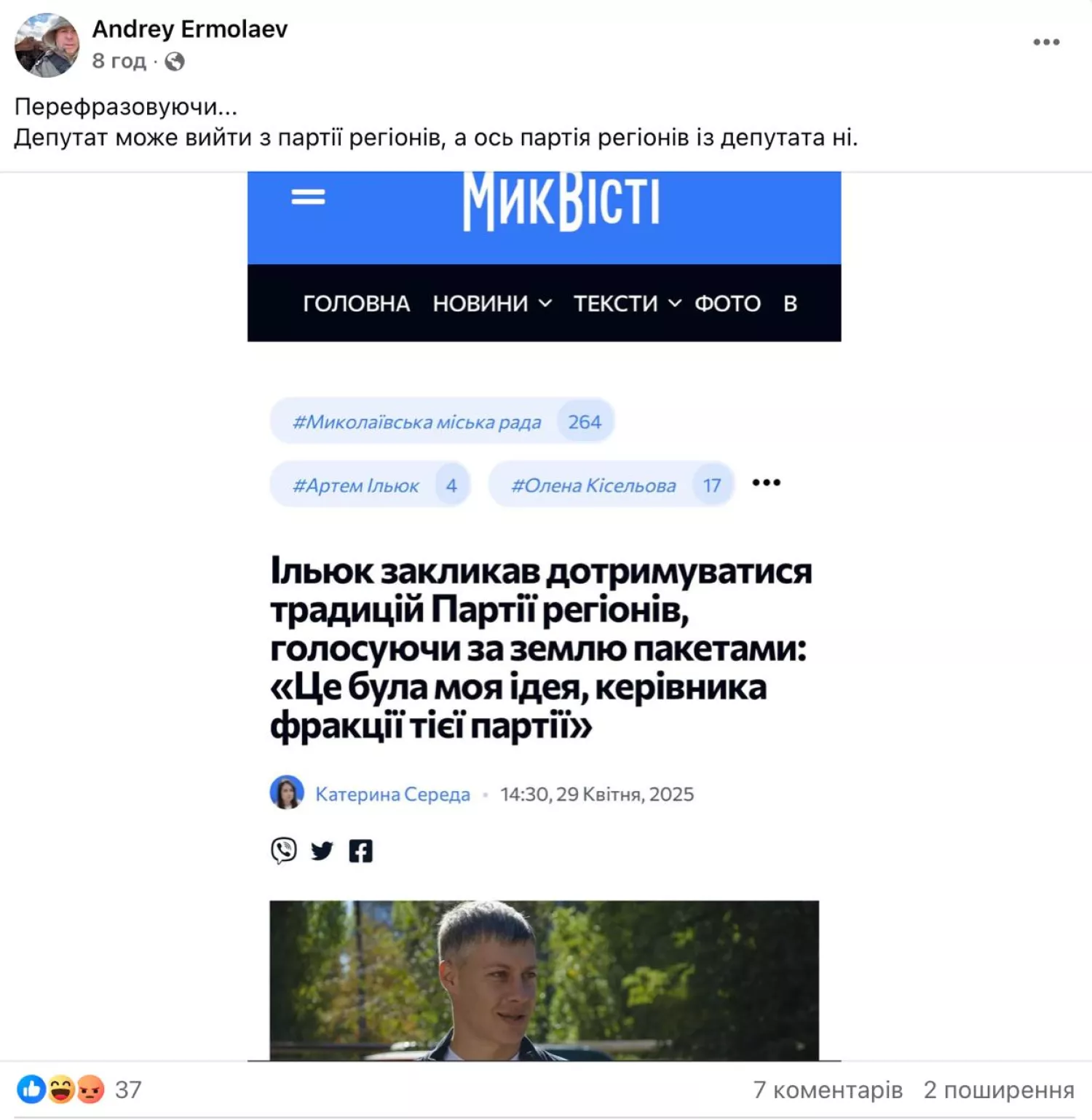Click the article photo thumbnail

544,980
